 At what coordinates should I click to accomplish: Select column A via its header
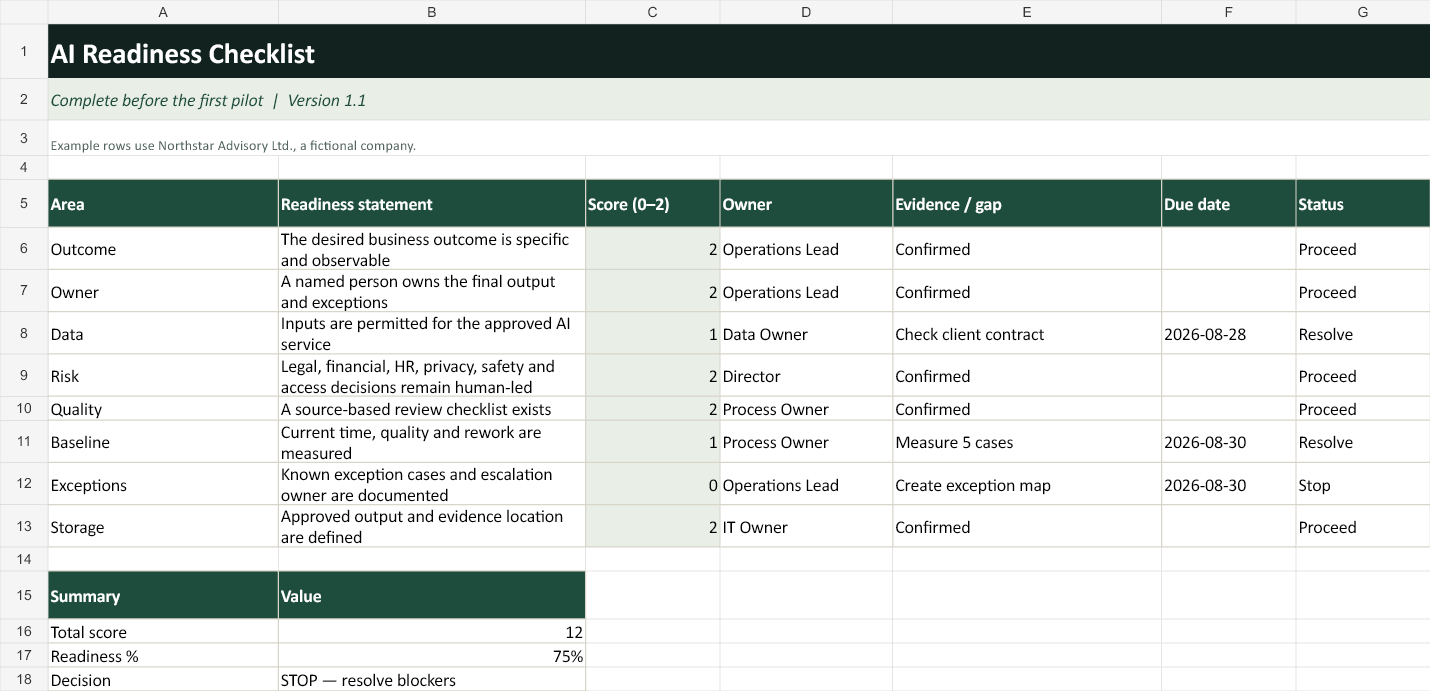[163, 12]
